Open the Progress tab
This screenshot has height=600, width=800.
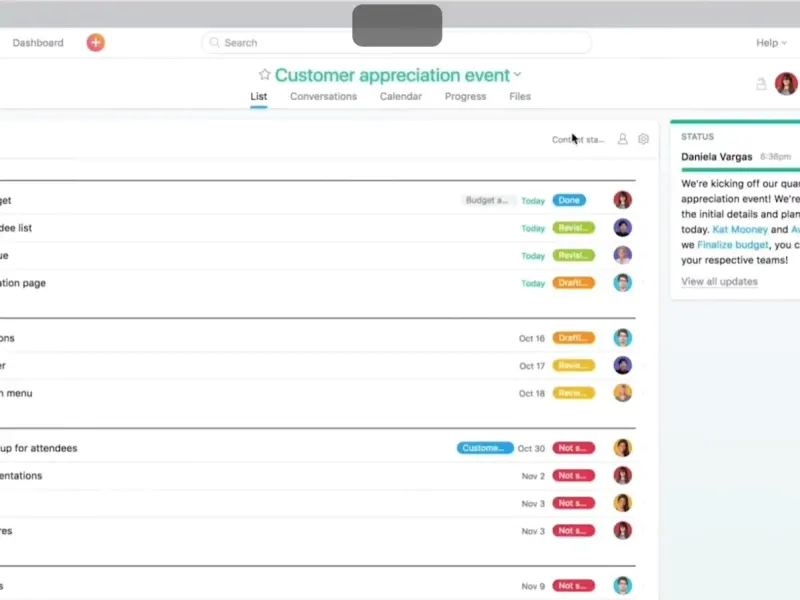pyautogui.click(x=465, y=97)
